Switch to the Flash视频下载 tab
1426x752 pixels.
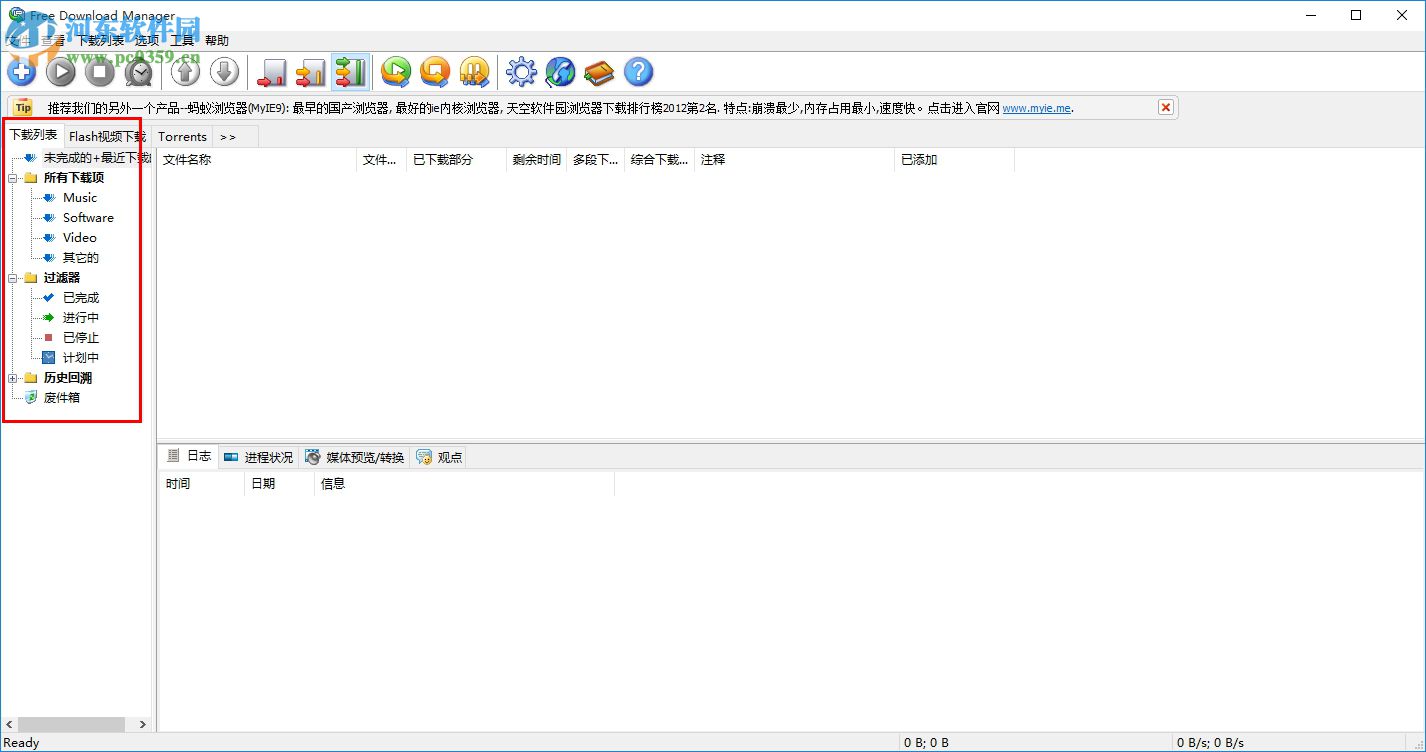tap(106, 136)
